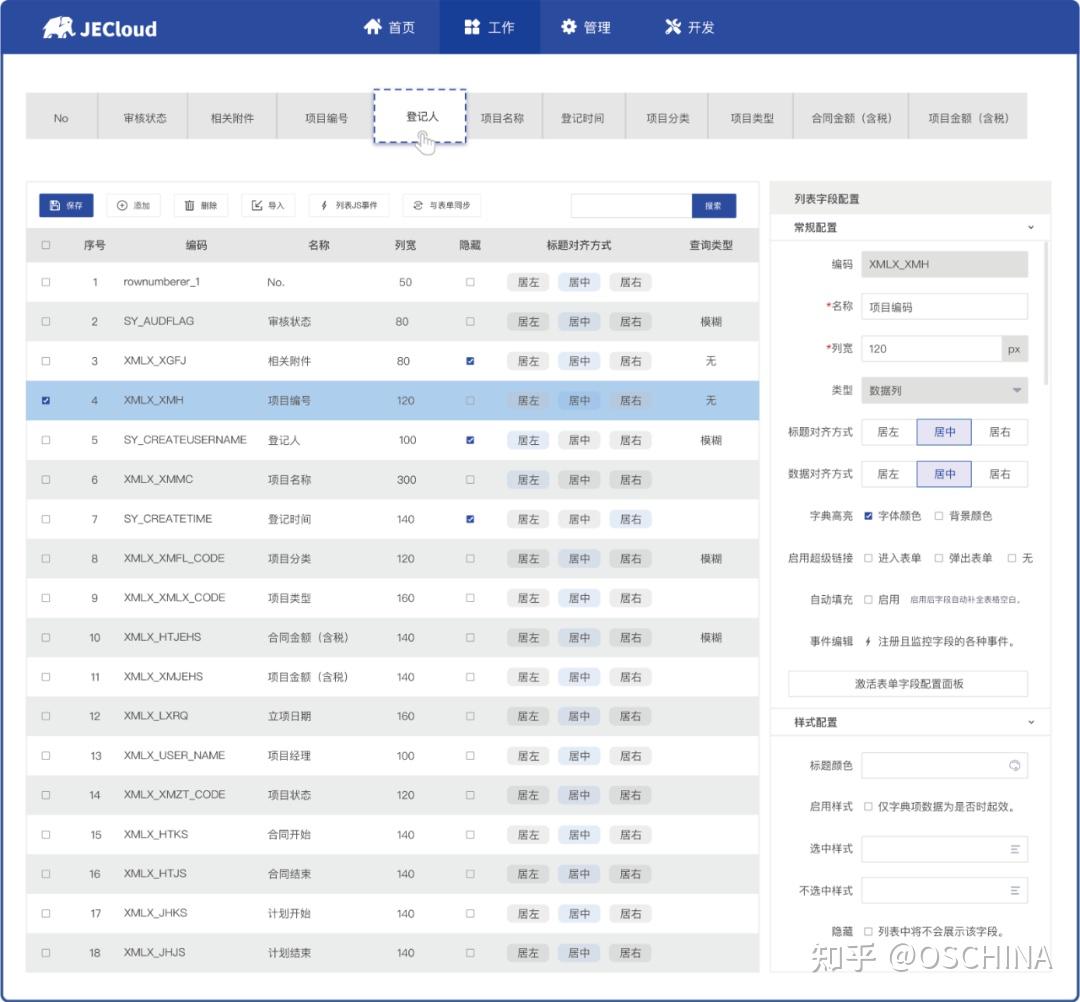
Task: Collapse the 常规配置 section
Action: point(1032,227)
